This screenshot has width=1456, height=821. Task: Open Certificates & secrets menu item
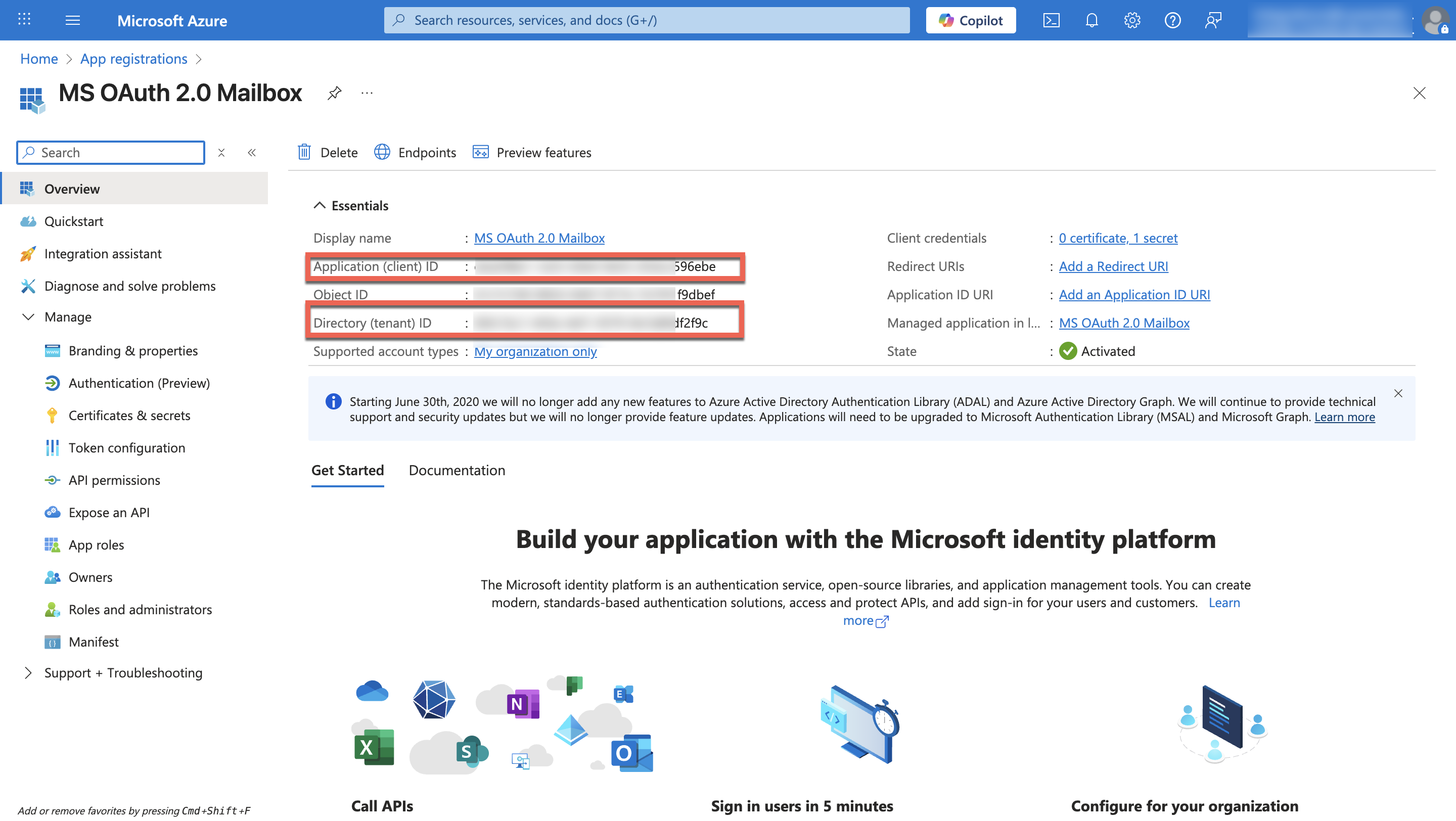tap(129, 416)
